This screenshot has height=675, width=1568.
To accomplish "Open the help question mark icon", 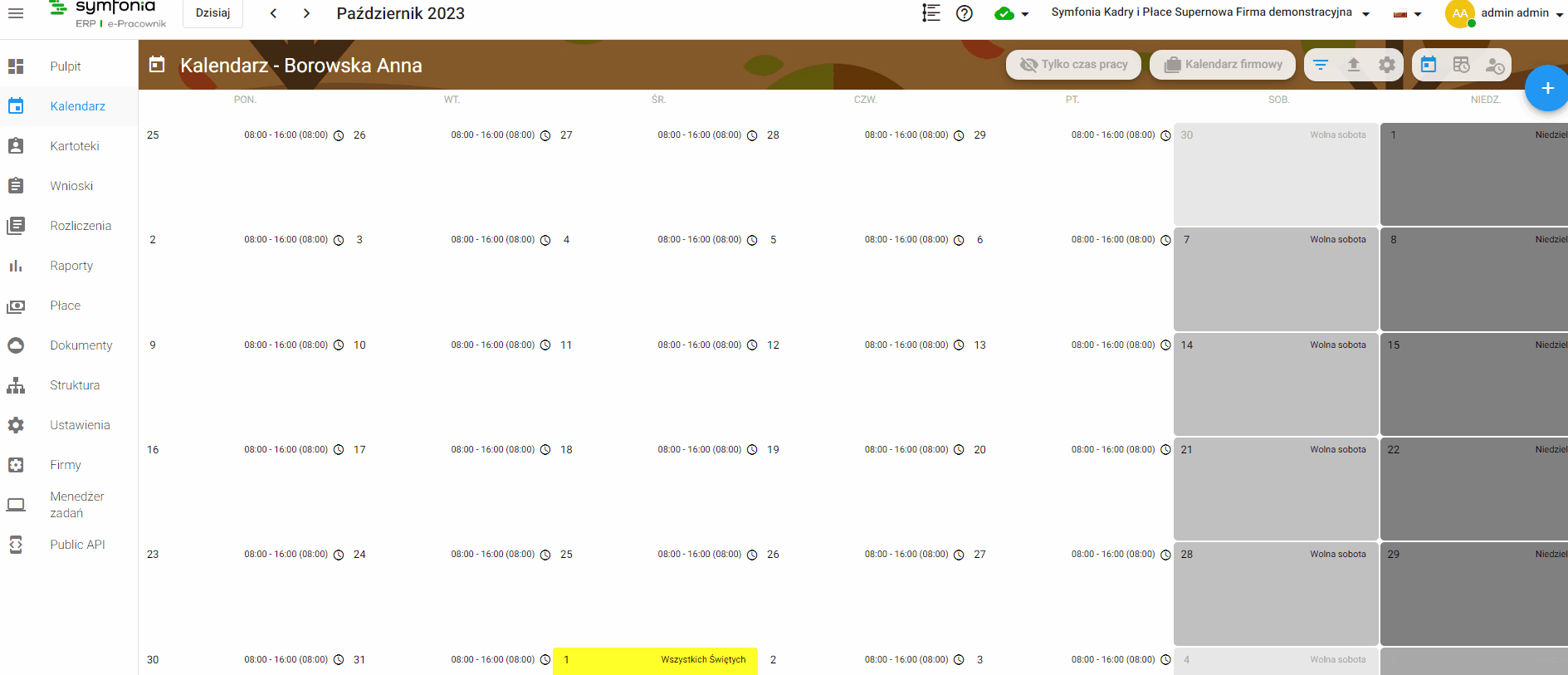I will (x=965, y=13).
